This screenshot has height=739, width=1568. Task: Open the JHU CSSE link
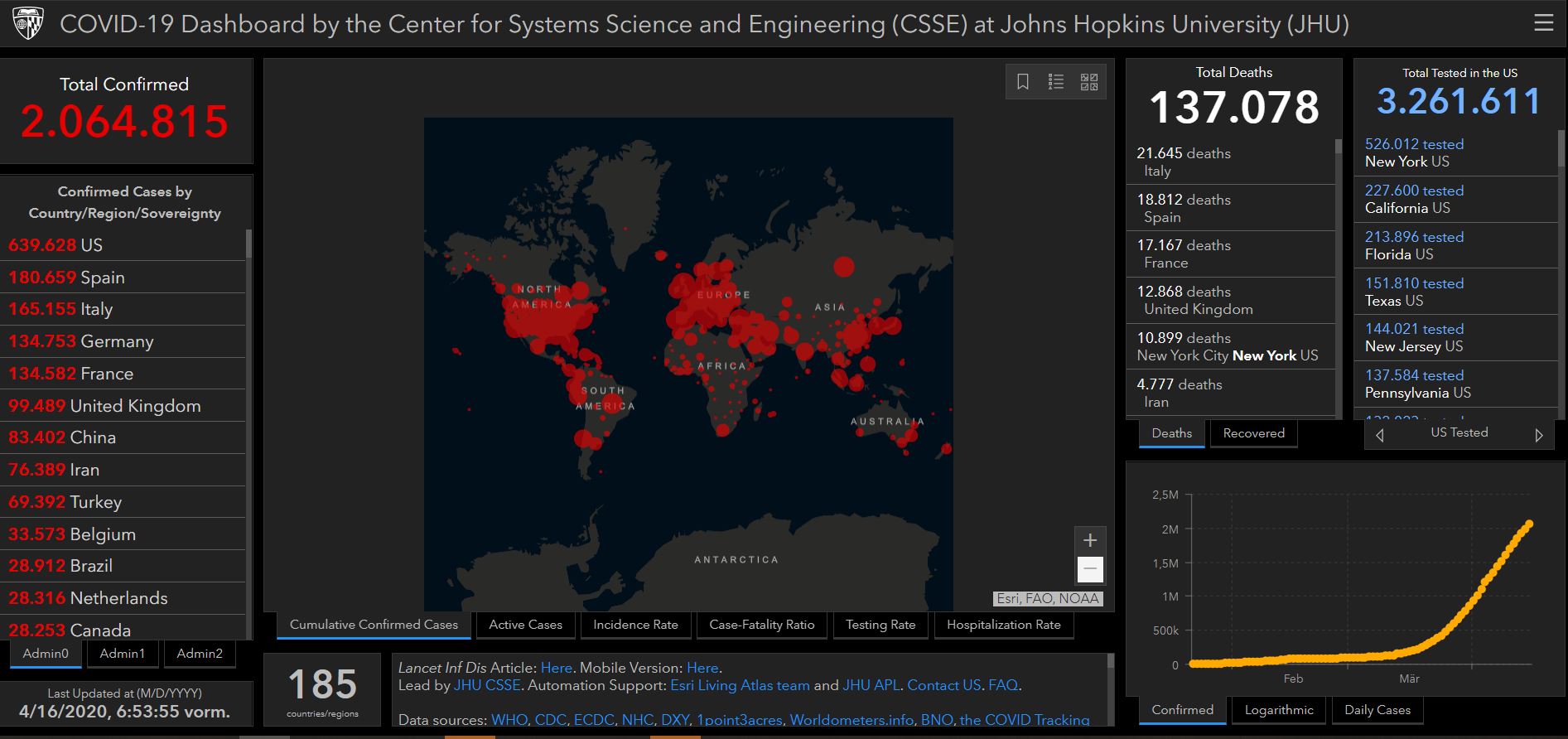point(487,685)
